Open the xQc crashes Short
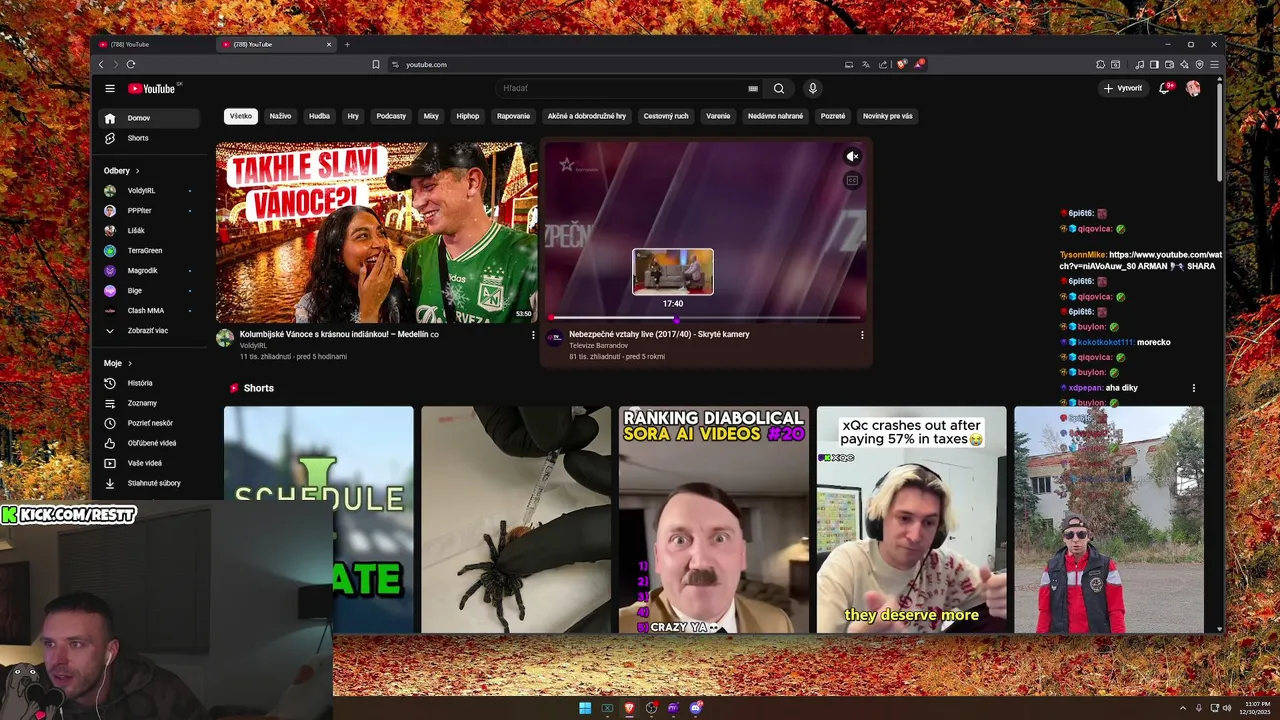 tap(911, 519)
